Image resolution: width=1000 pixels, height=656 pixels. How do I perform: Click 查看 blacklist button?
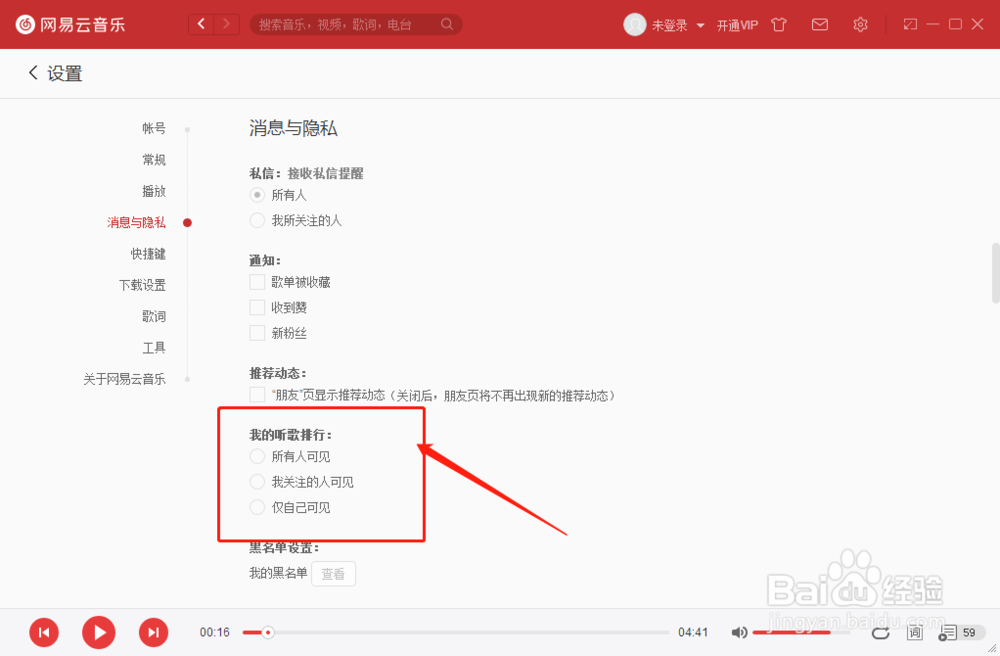(334, 574)
